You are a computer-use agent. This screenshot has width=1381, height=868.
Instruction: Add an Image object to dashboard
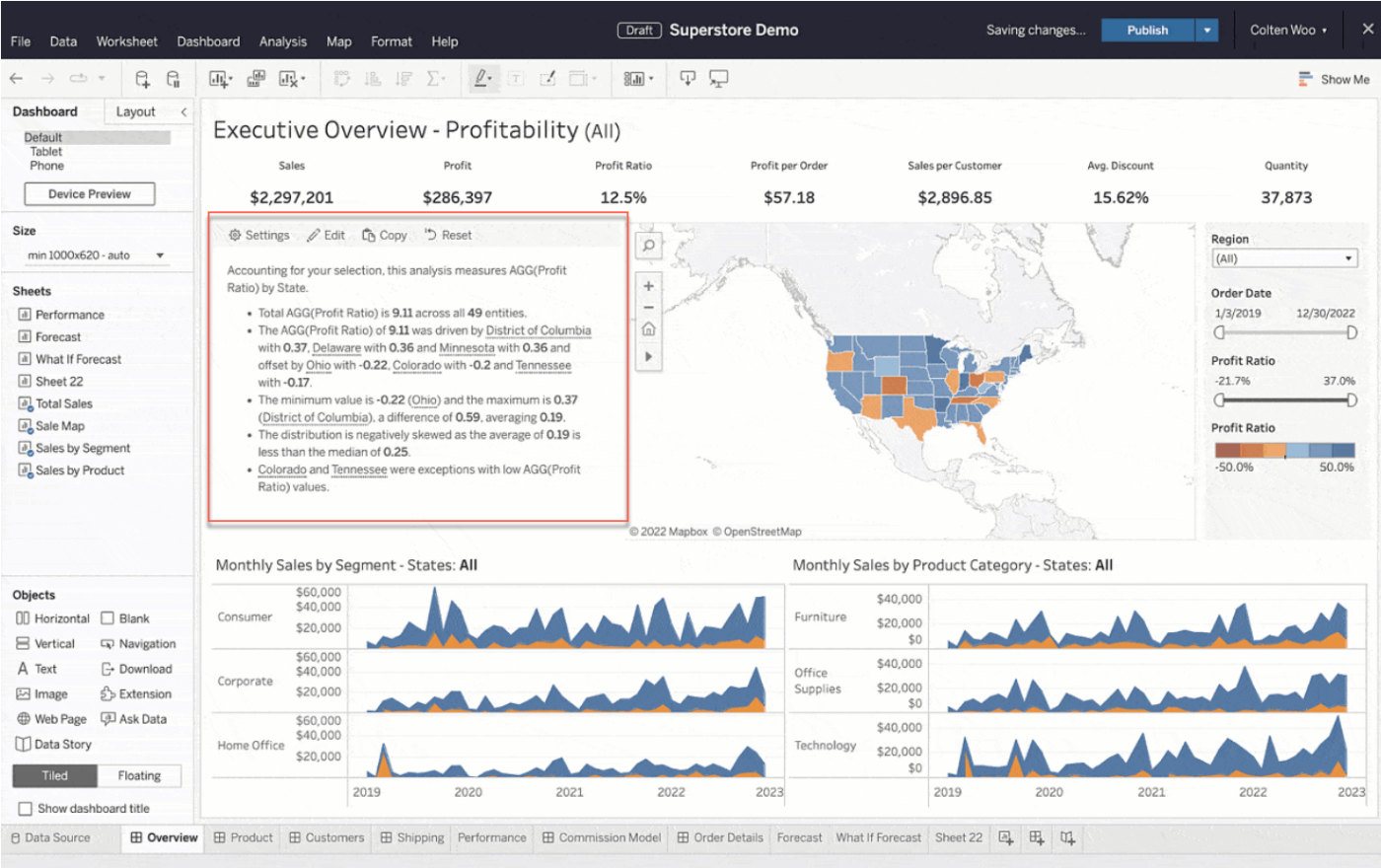(41, 694)
